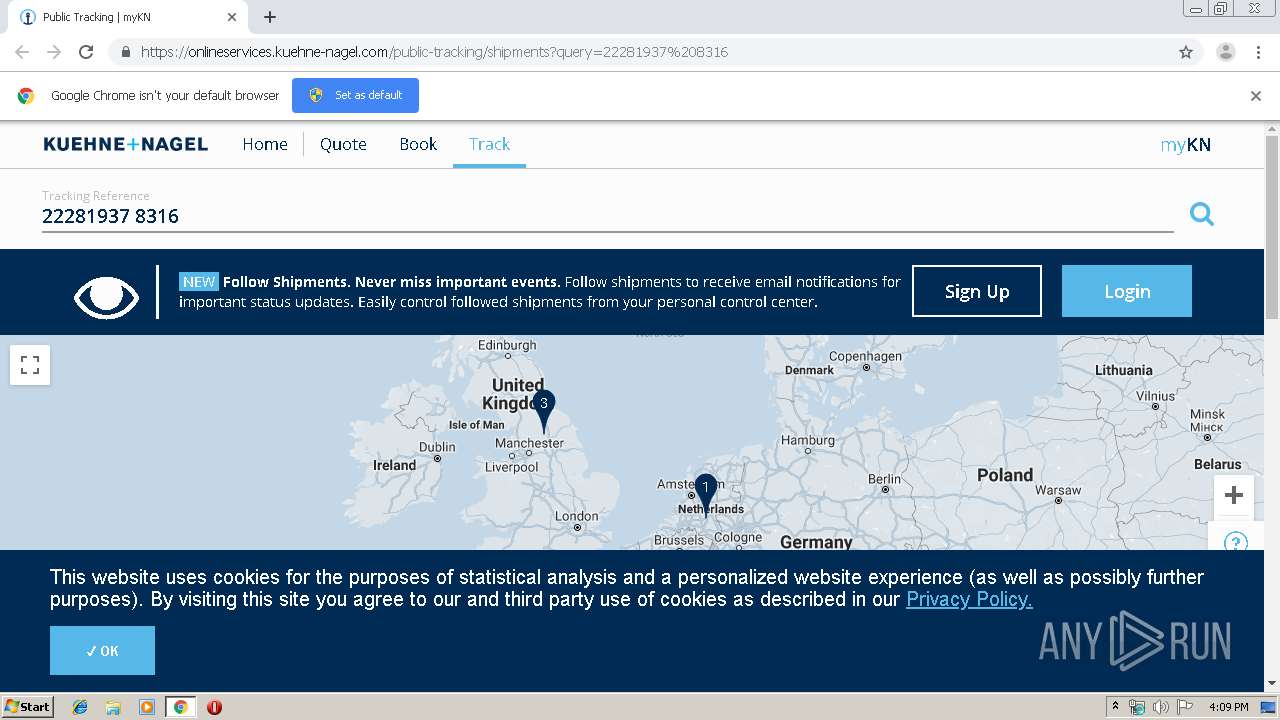Open the volume tray icon

click(x=1160, y=707)
